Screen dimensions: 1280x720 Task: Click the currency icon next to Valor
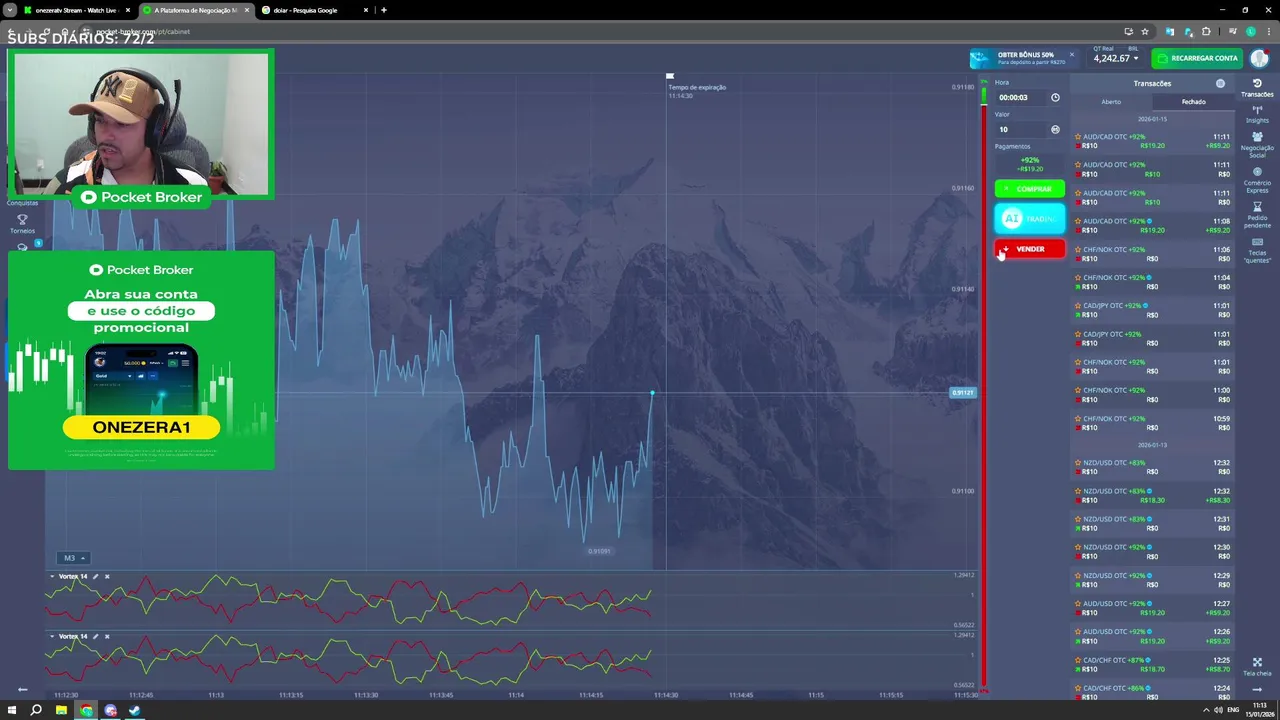coord(1055,129)
